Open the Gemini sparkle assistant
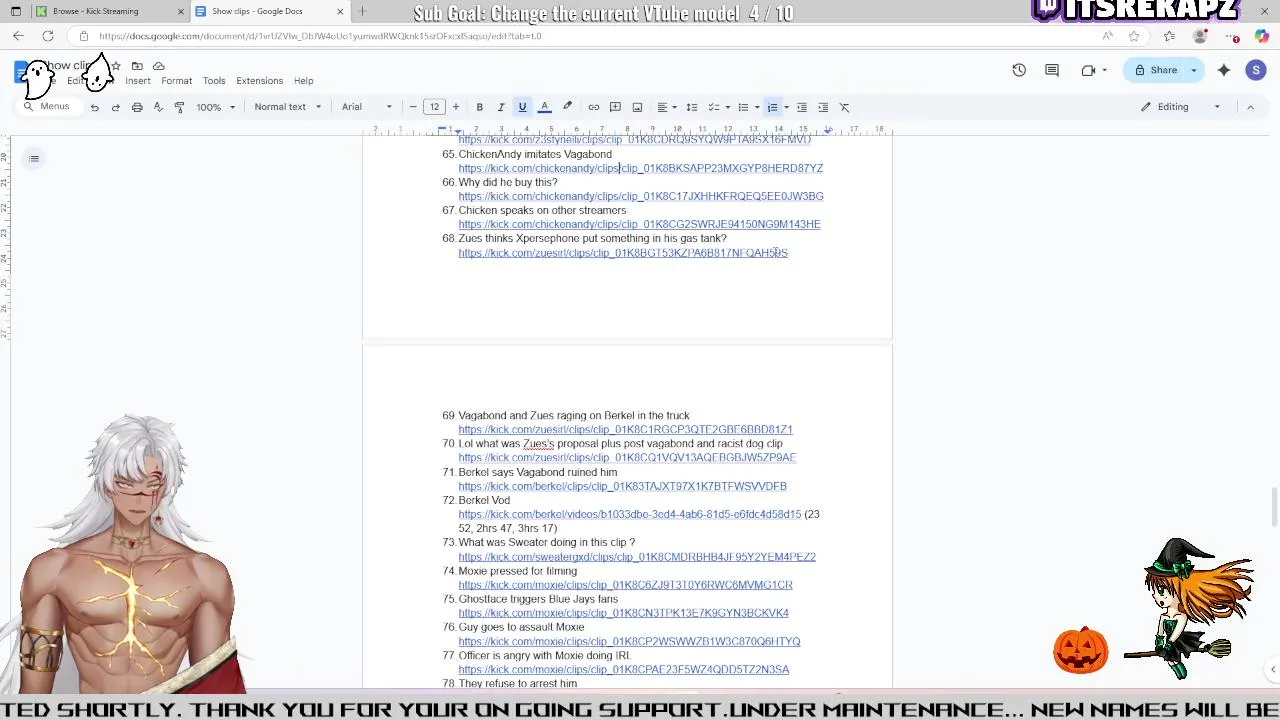Viewport: 1280px width, 720px height. [1224, 70]
